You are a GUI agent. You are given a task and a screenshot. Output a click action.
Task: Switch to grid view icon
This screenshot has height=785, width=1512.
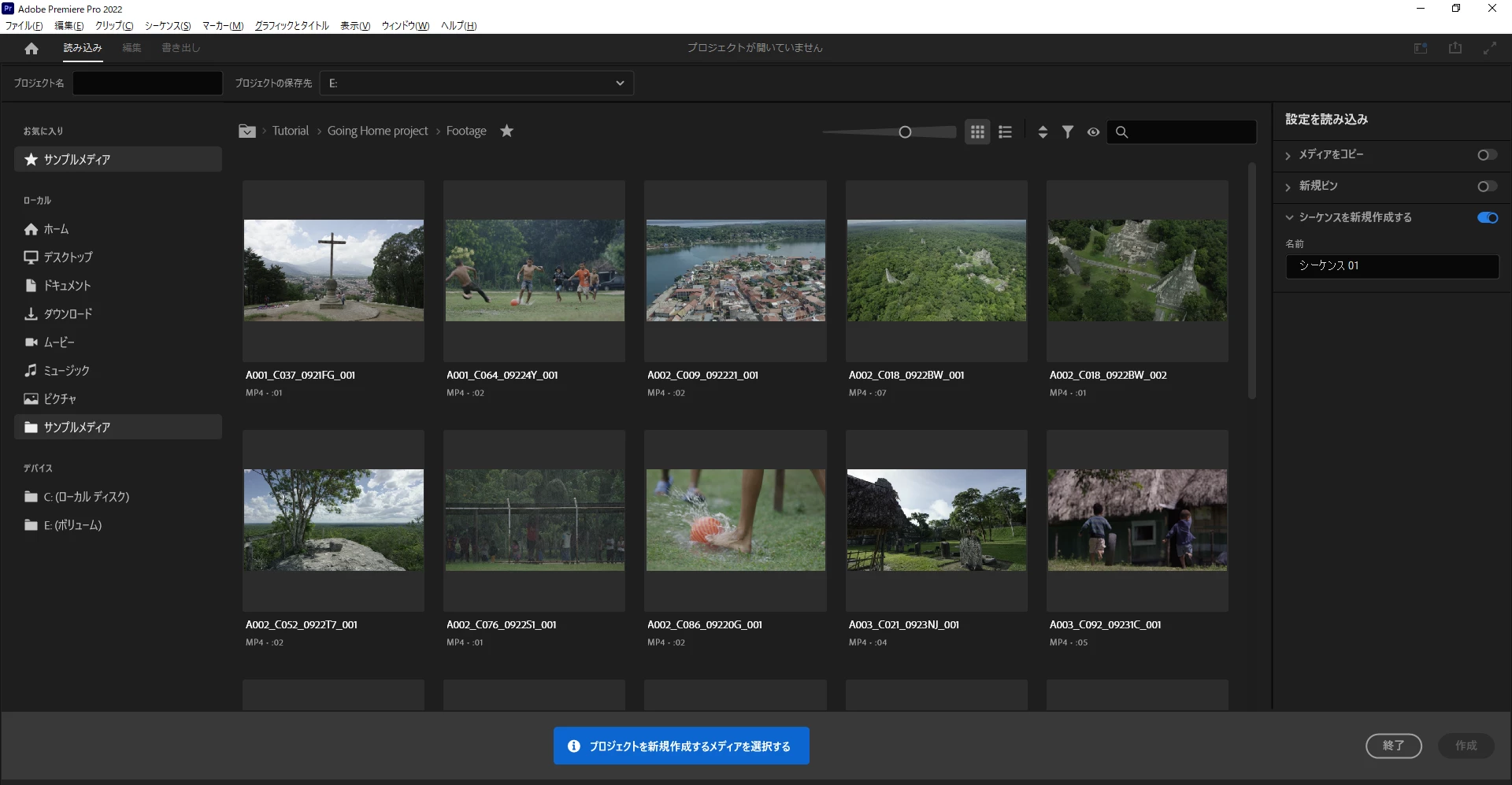point(977,132)
